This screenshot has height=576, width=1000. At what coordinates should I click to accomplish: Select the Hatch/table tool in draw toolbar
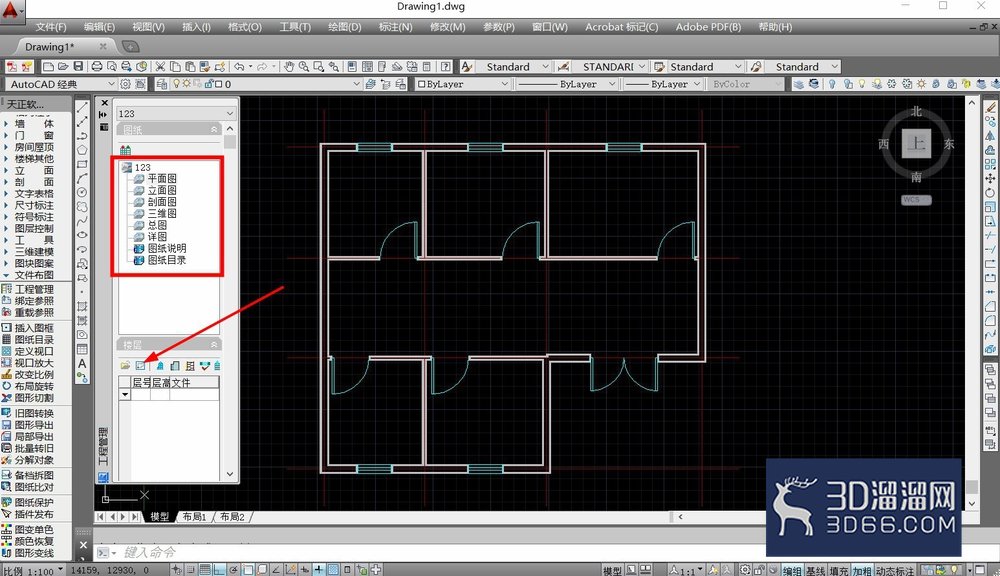(x=82, y=349)
